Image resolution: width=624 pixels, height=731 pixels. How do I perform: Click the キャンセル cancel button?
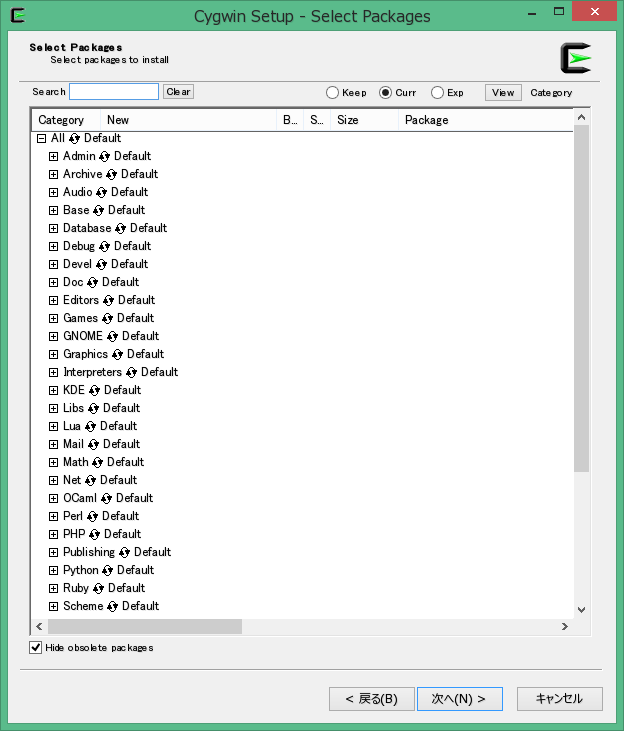pos(559,699)
